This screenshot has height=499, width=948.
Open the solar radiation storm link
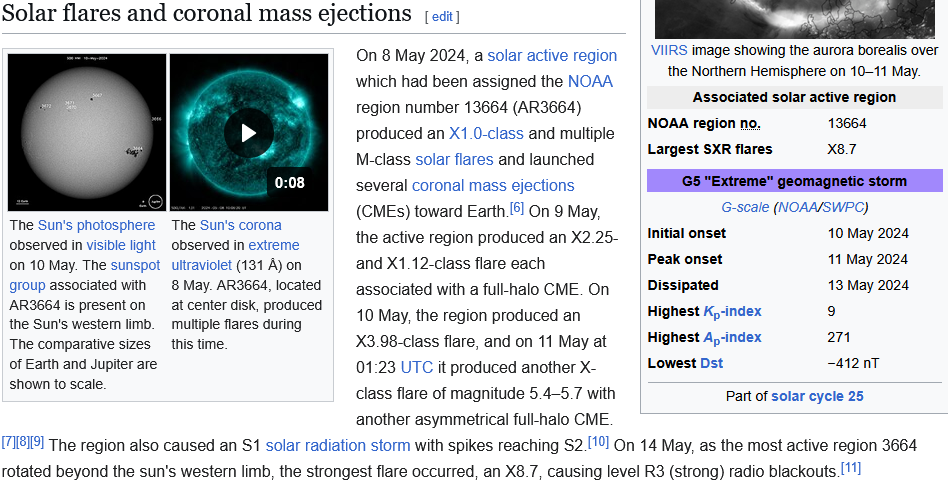[x=338, y=446]
